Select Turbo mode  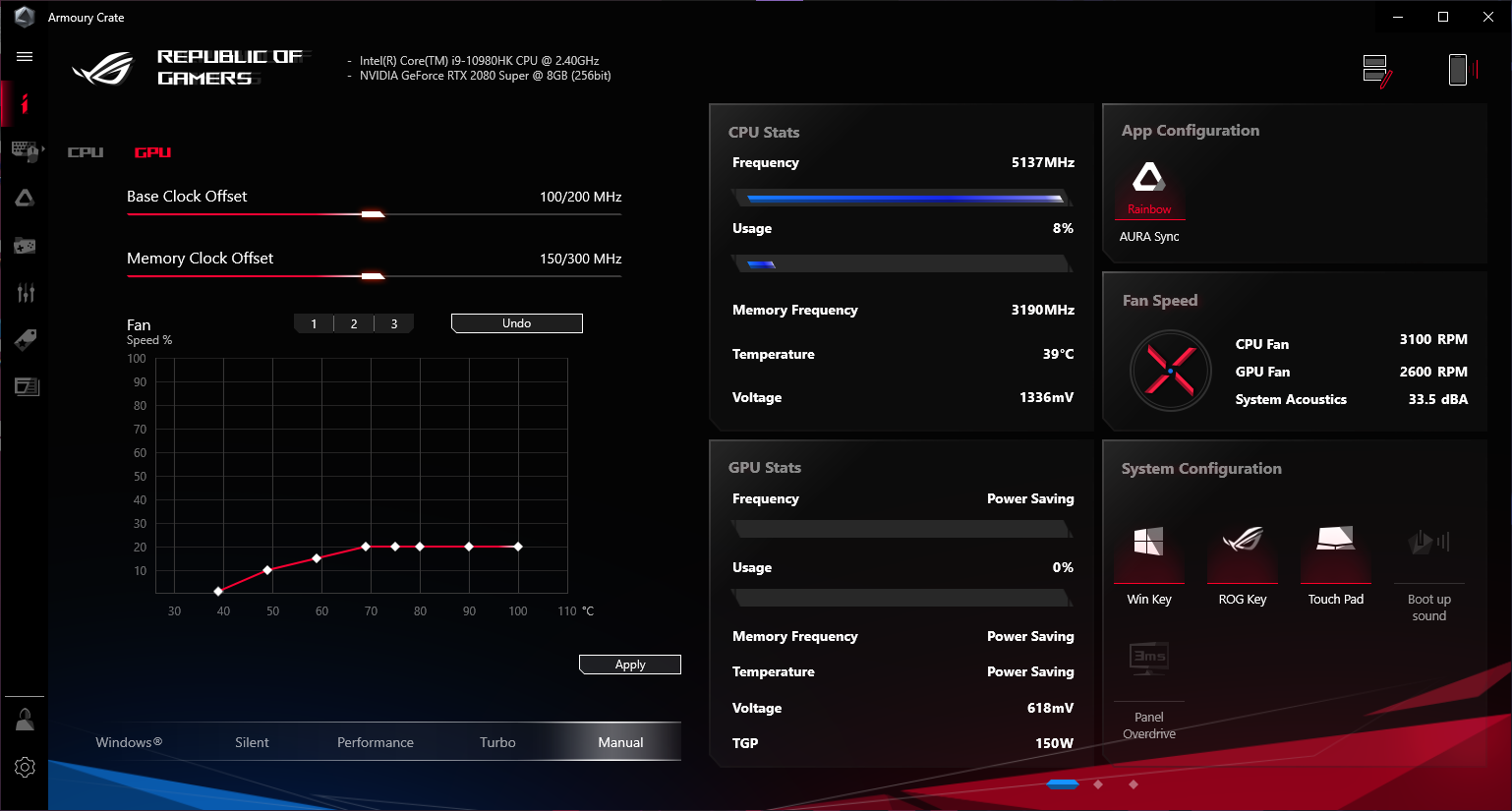(x=497, y=742)
